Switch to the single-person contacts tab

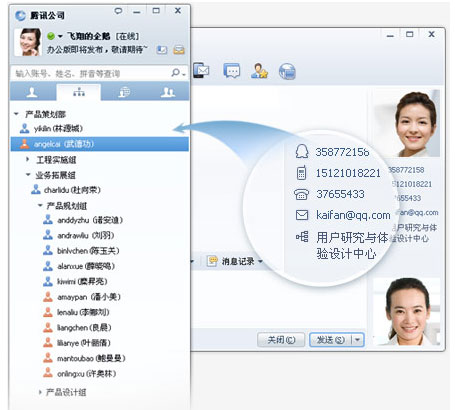coord(32,92)
